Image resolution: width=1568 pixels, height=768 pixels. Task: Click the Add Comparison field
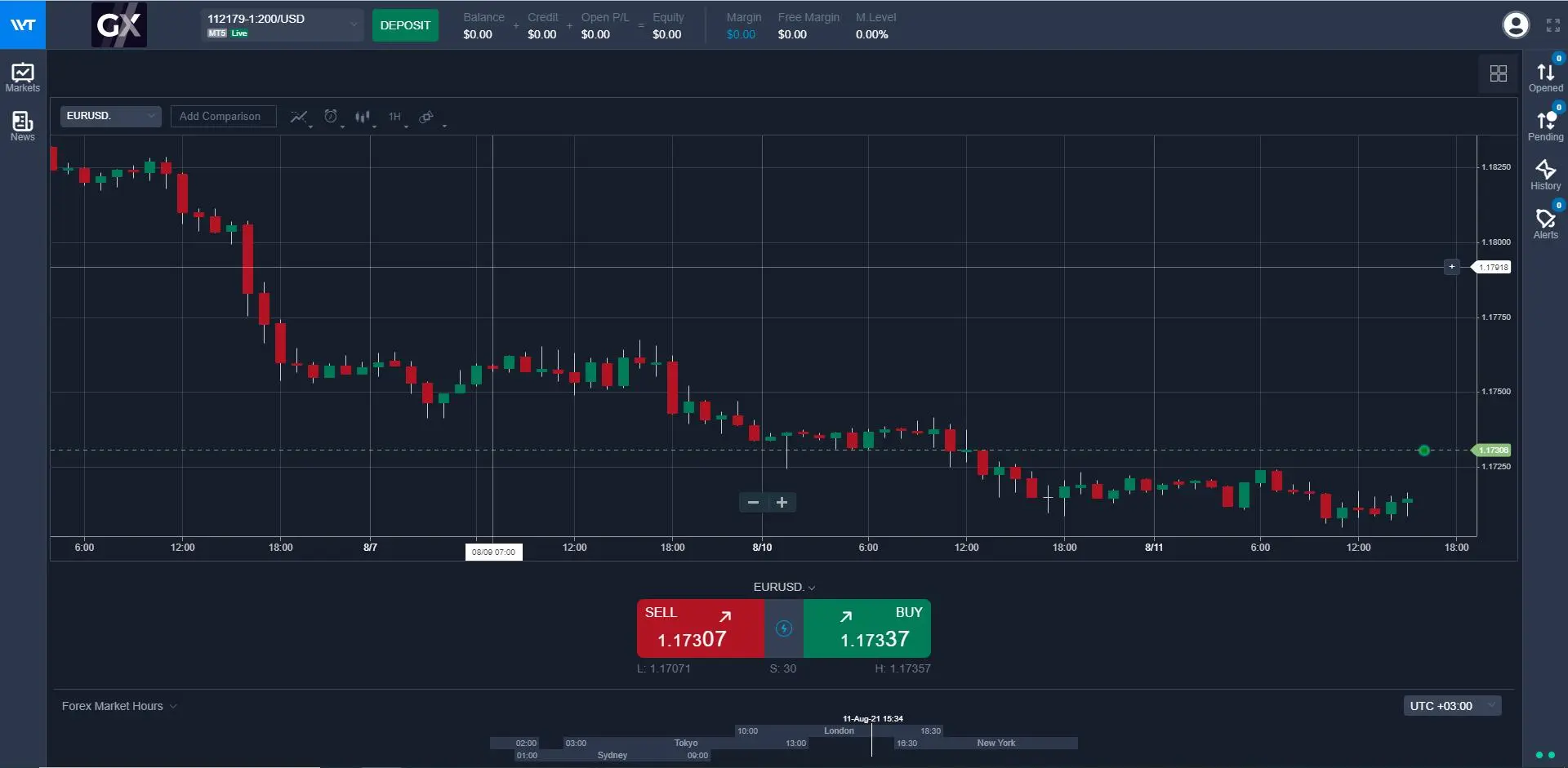223,116
